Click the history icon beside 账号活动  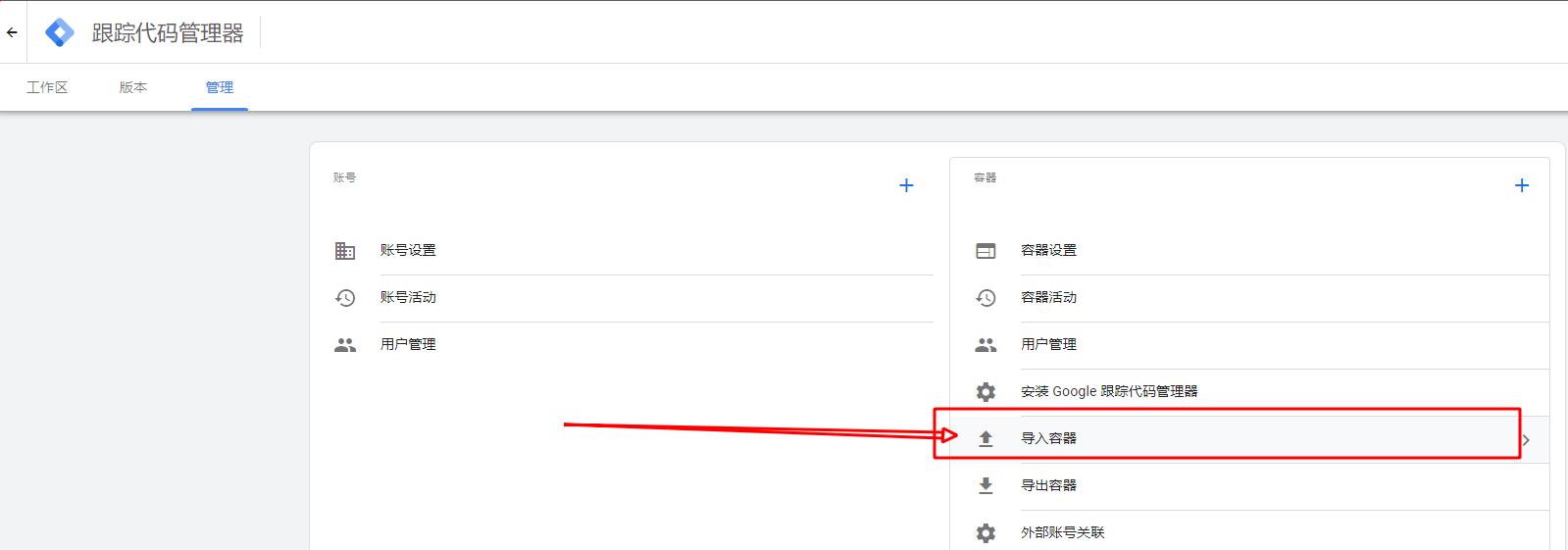pyautogui.click(x=345, y=298)
